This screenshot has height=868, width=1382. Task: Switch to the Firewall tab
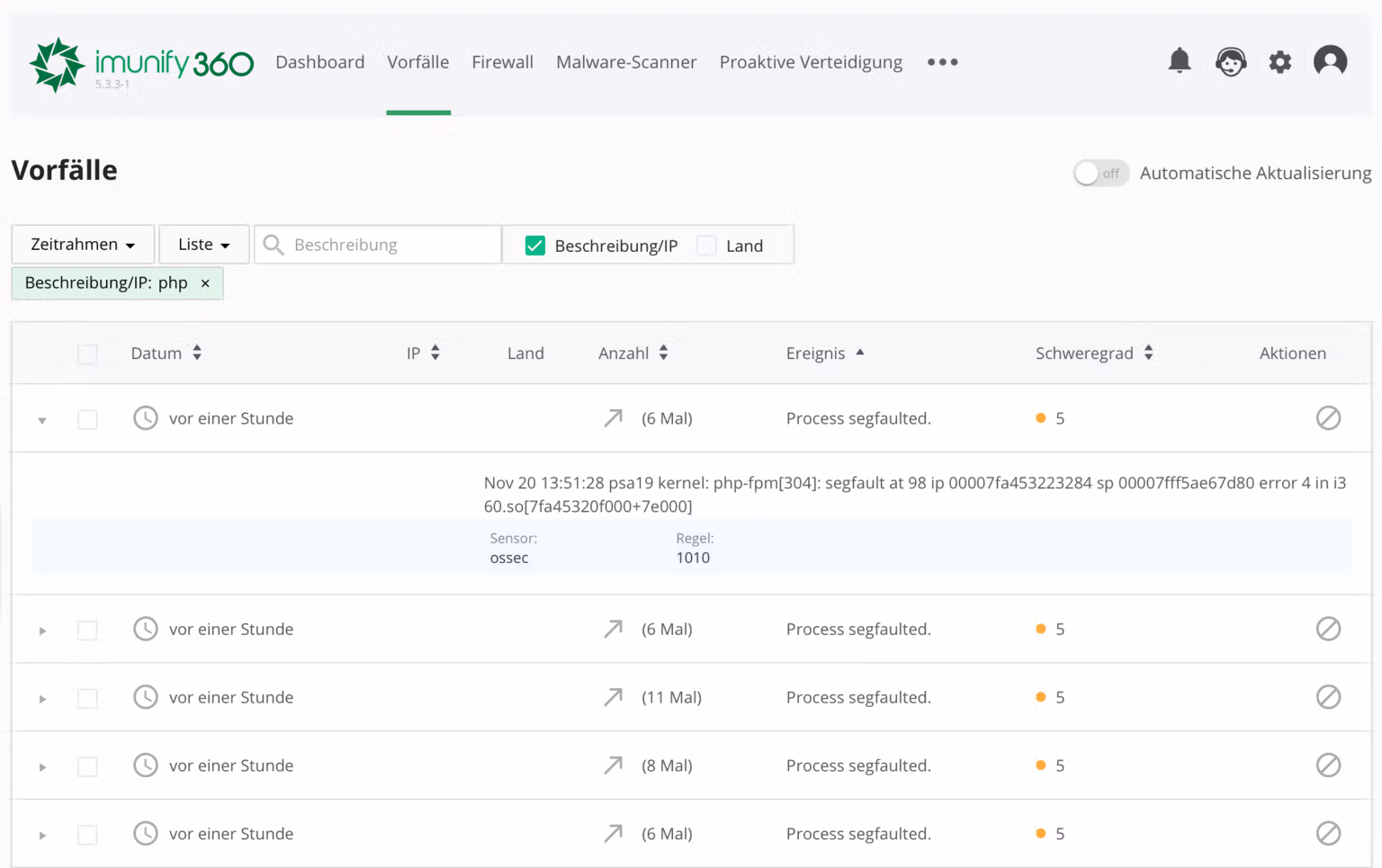pyautogui.click(x=502, y=62)
